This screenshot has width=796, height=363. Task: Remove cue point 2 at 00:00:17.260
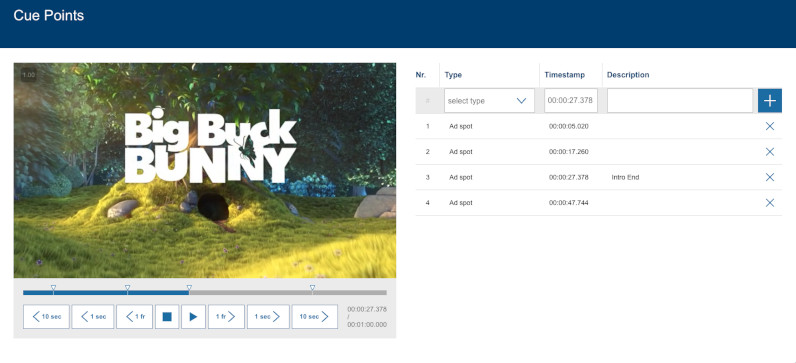tap(770, 152)
